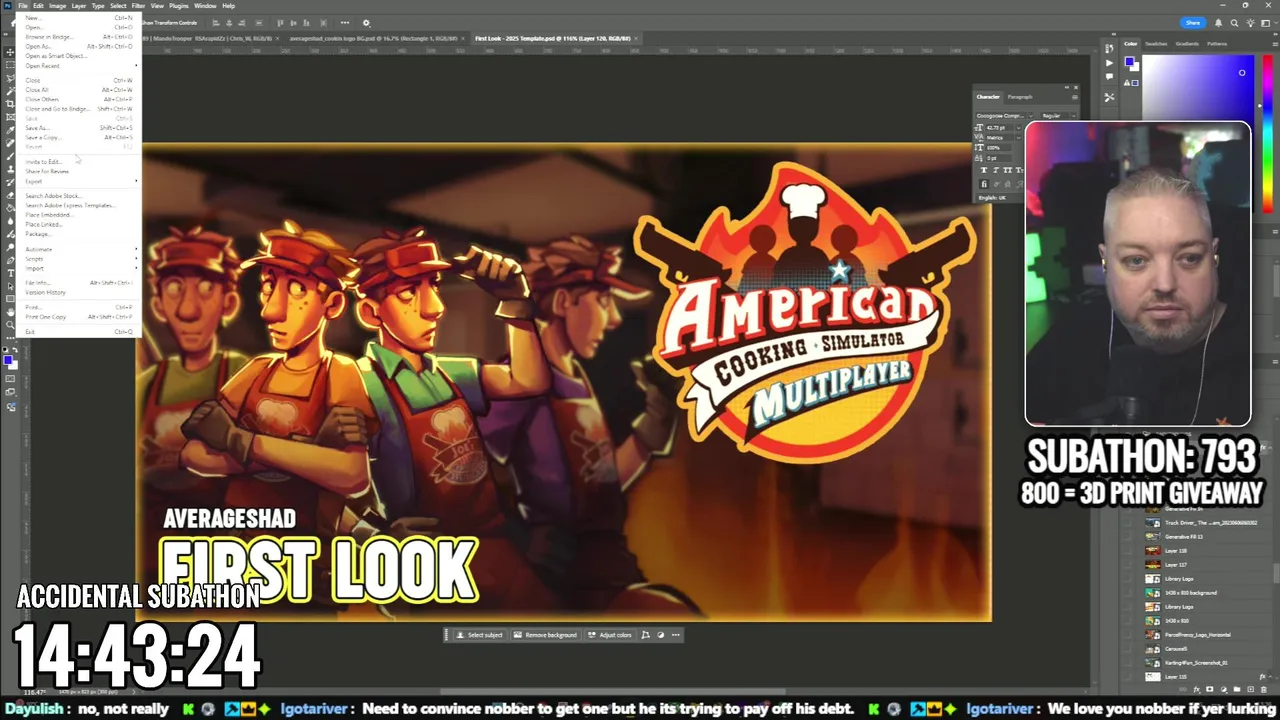Viewport: 1280px width, 720px height.
Task: Open the font size dropdown arrow
Action: coord(1019,128)
